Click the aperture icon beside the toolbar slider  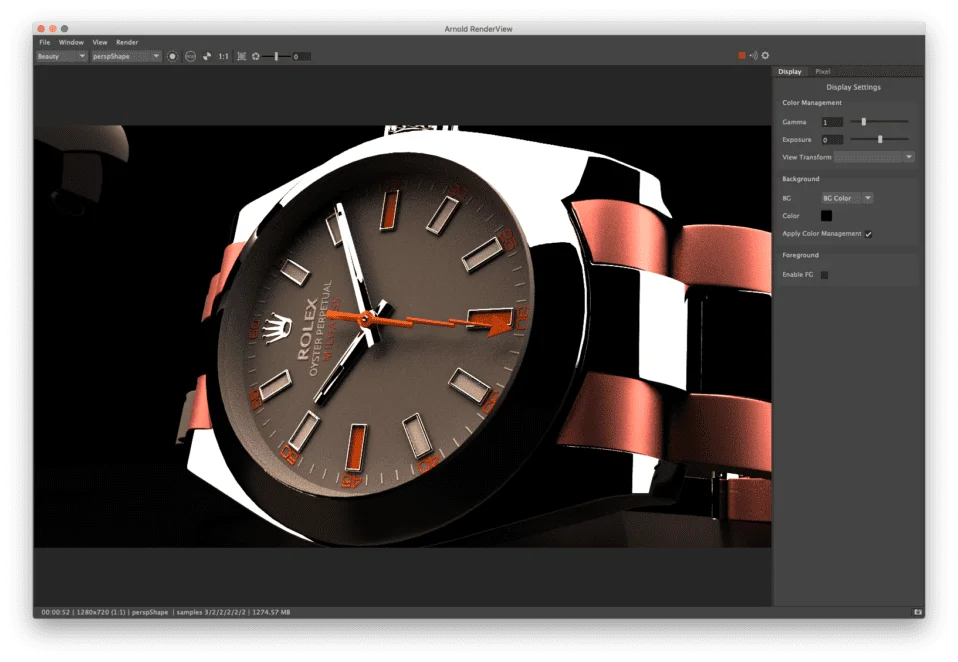coord(255,56)
